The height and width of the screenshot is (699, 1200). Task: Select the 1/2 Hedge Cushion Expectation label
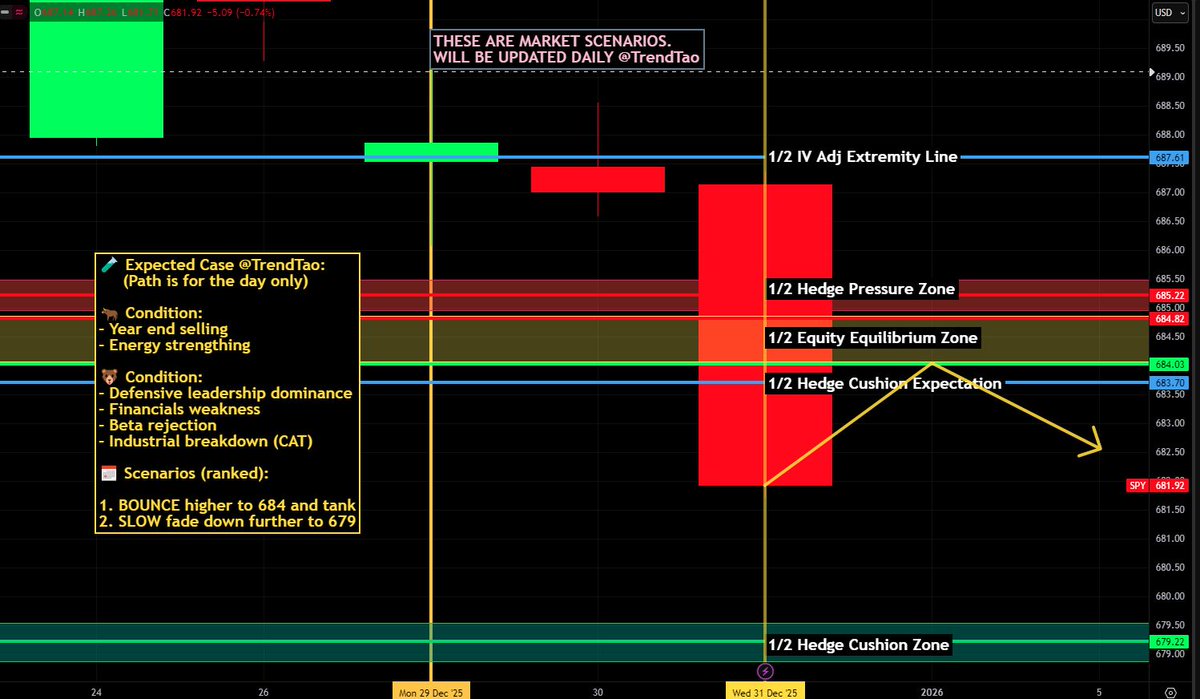884,383
